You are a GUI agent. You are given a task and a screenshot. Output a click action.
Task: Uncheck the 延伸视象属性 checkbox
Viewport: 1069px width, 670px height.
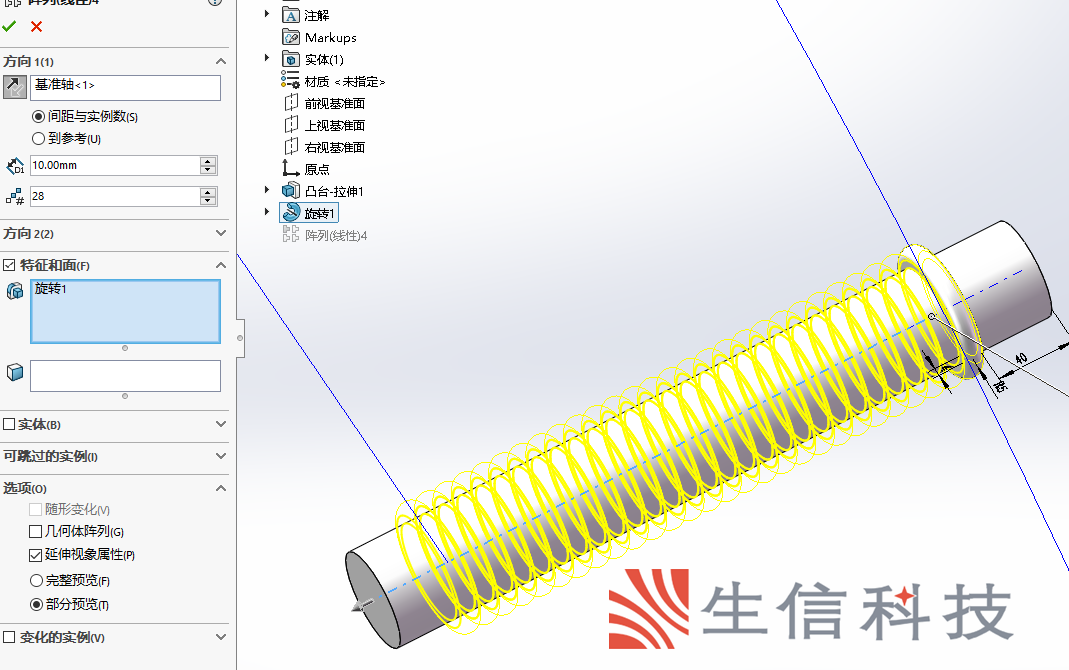(37, 555)
